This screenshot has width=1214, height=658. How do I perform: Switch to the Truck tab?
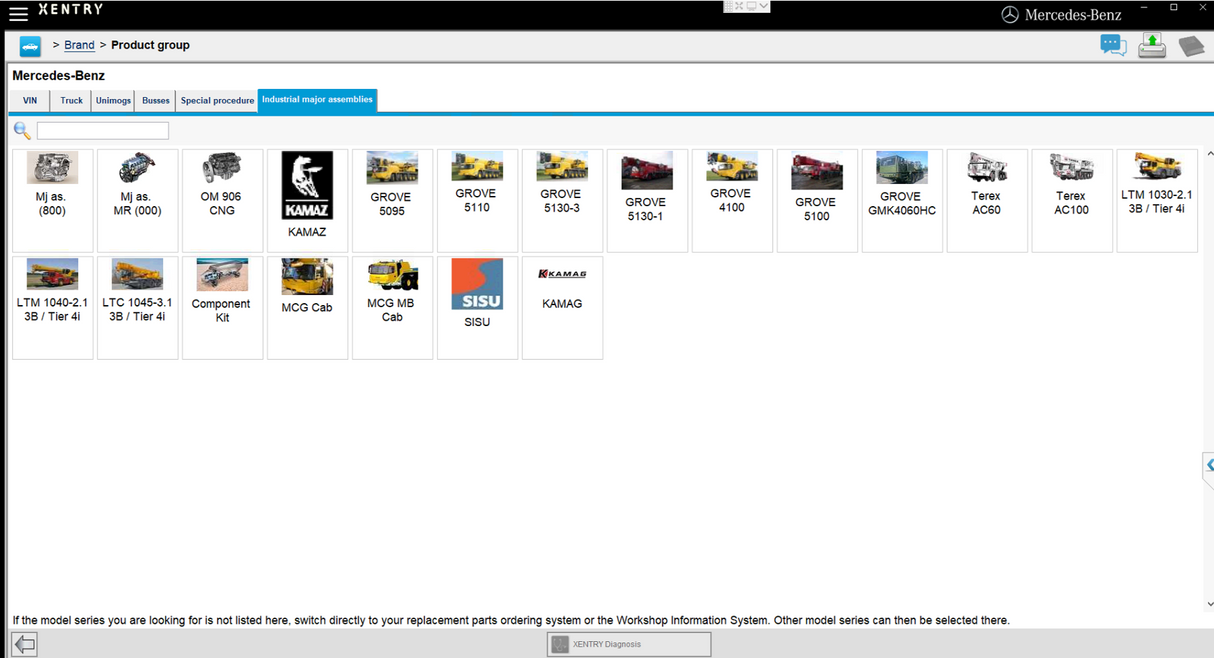71,101
